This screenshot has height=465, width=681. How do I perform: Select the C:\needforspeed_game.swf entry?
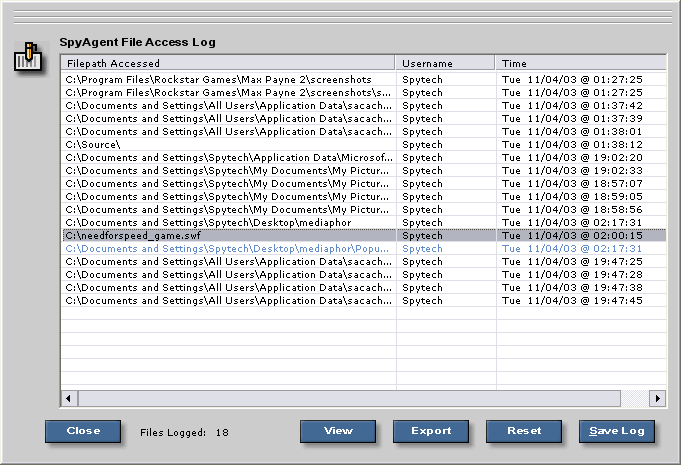point(364,236)
